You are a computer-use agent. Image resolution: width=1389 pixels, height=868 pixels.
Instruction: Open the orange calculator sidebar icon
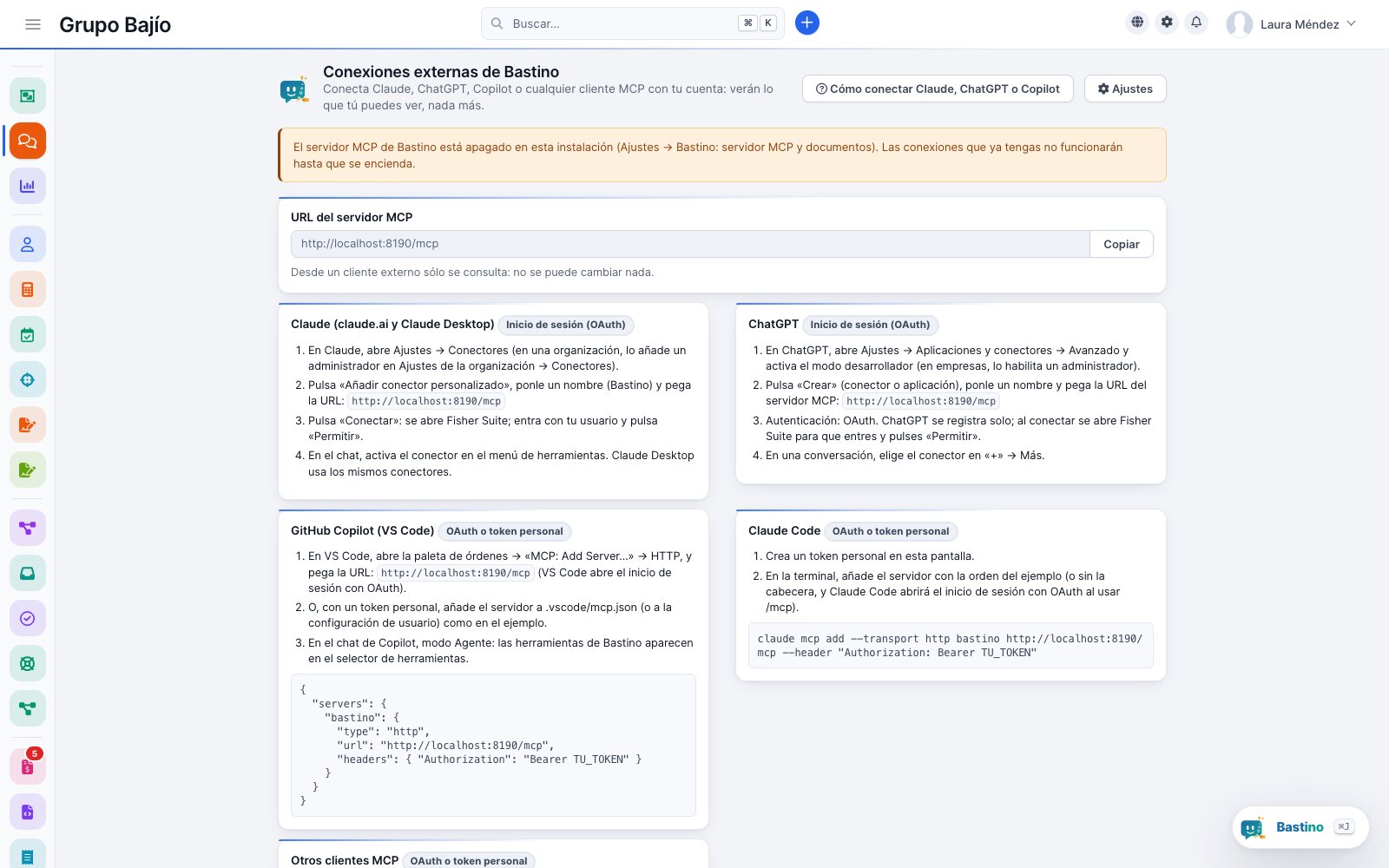(x=28, y=289)
